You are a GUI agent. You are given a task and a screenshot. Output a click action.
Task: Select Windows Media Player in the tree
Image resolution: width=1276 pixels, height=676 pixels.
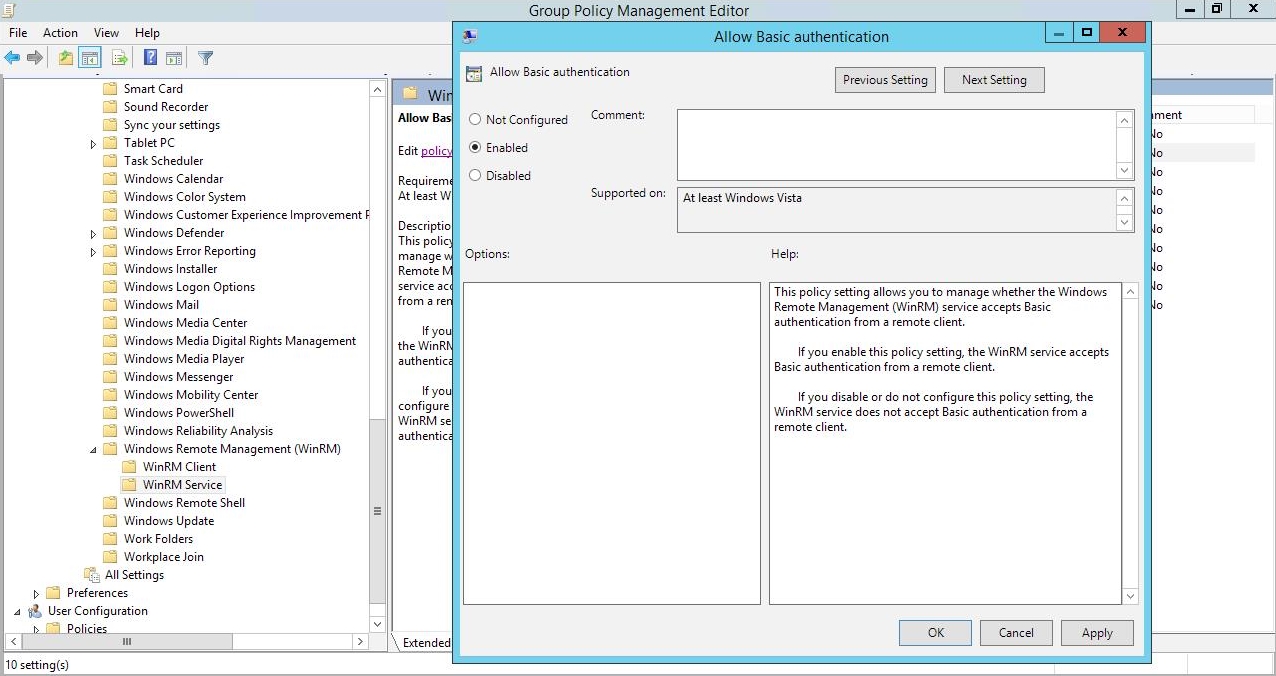(x=184, y=359)
